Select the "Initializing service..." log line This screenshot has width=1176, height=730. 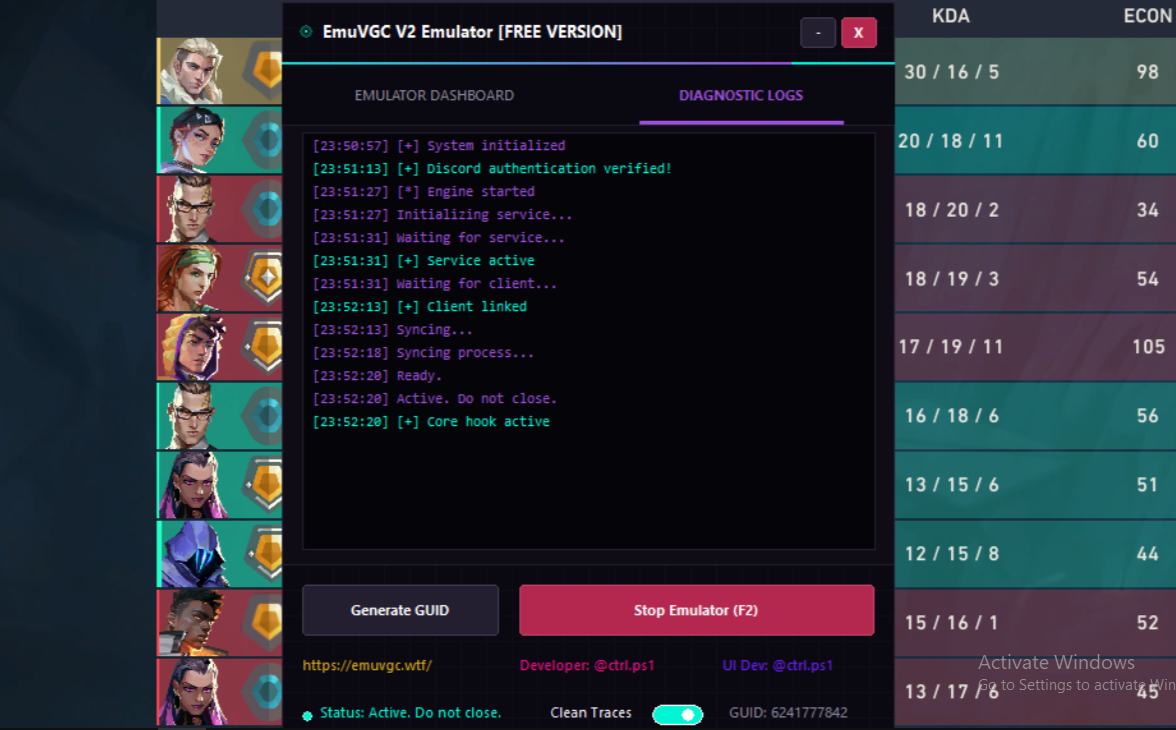pyautogui.click(x=442, y=215)
